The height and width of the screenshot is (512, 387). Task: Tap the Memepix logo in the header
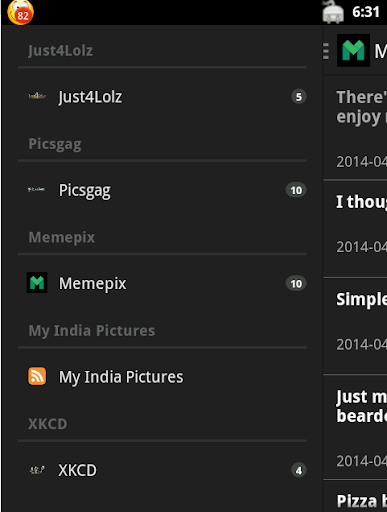353,50
